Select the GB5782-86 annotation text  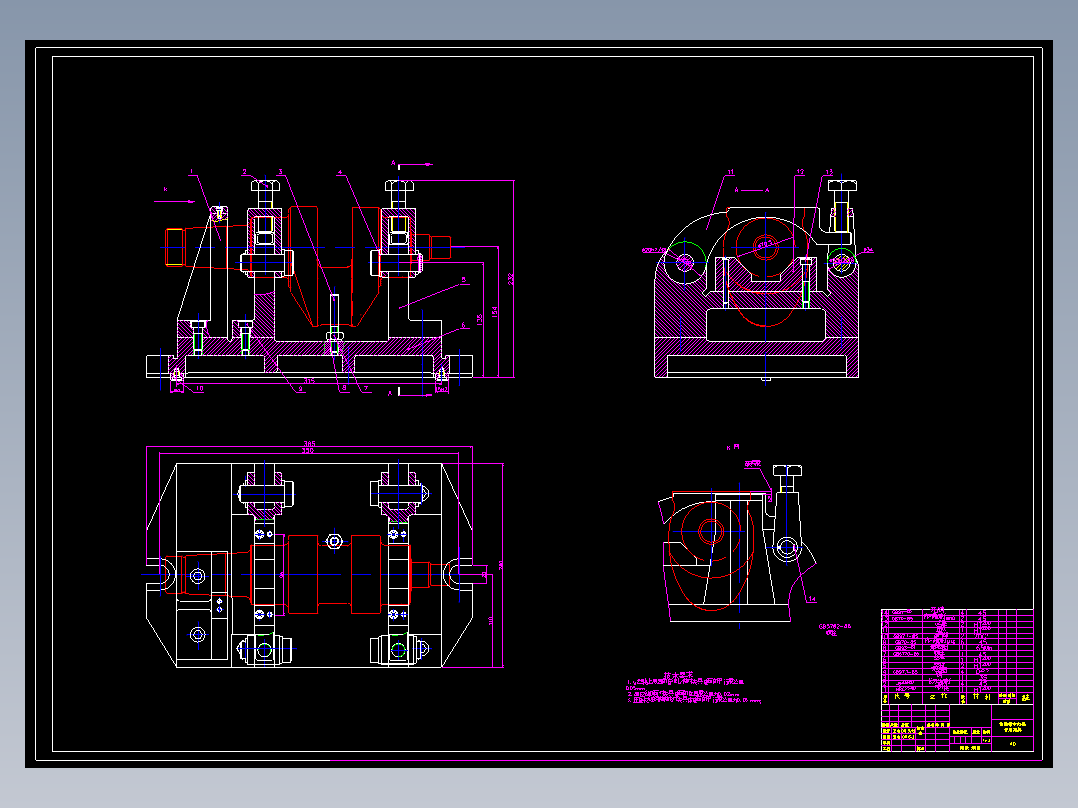pyautogui.click(x=835, y=626)
